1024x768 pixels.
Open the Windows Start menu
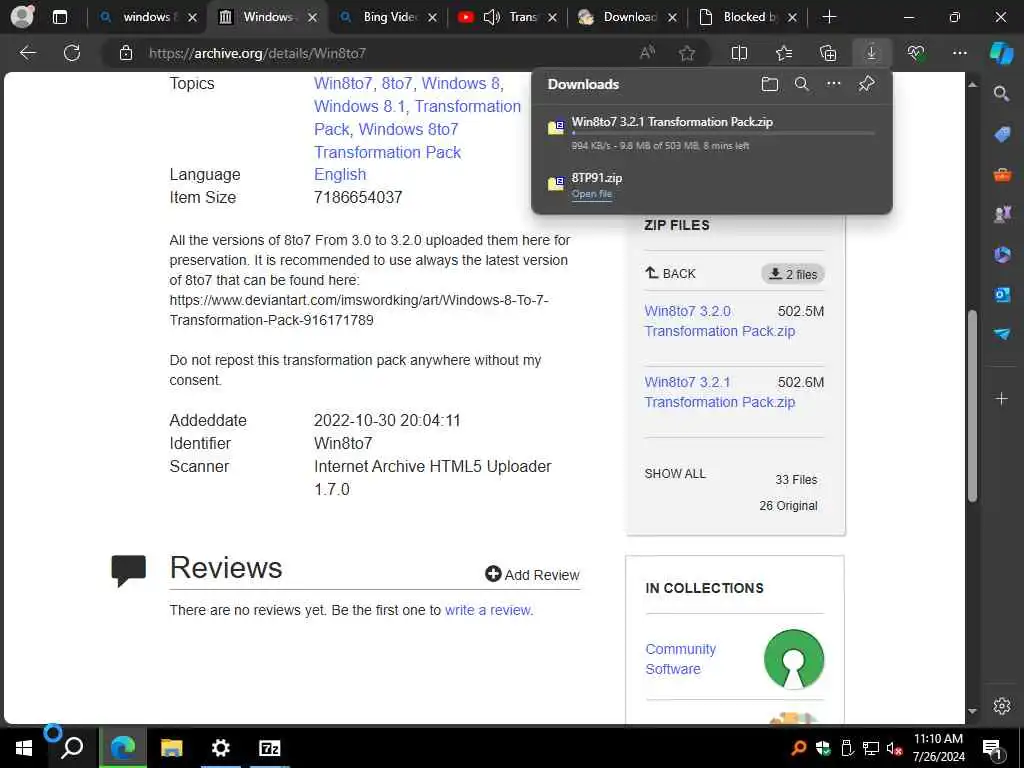(x=23, y=748)
